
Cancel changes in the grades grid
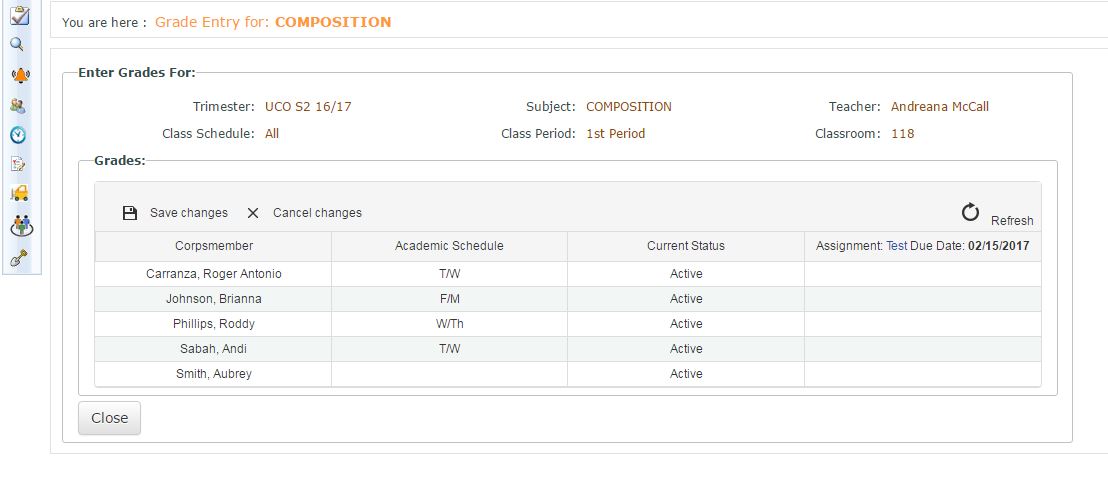pyautogui.click(x=304, y=213)
